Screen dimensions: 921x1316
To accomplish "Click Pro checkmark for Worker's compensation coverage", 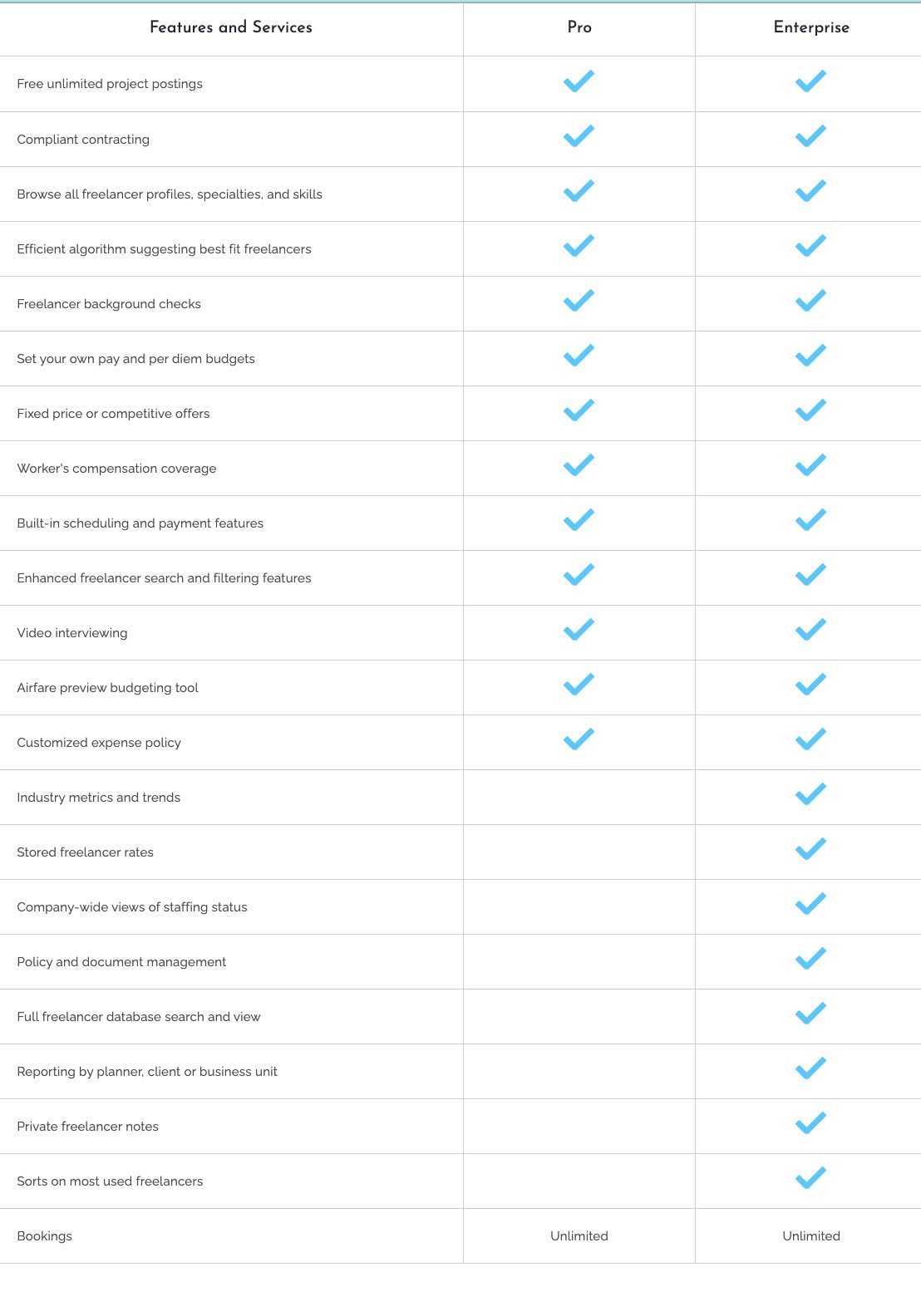I will (x=579, y=466).
